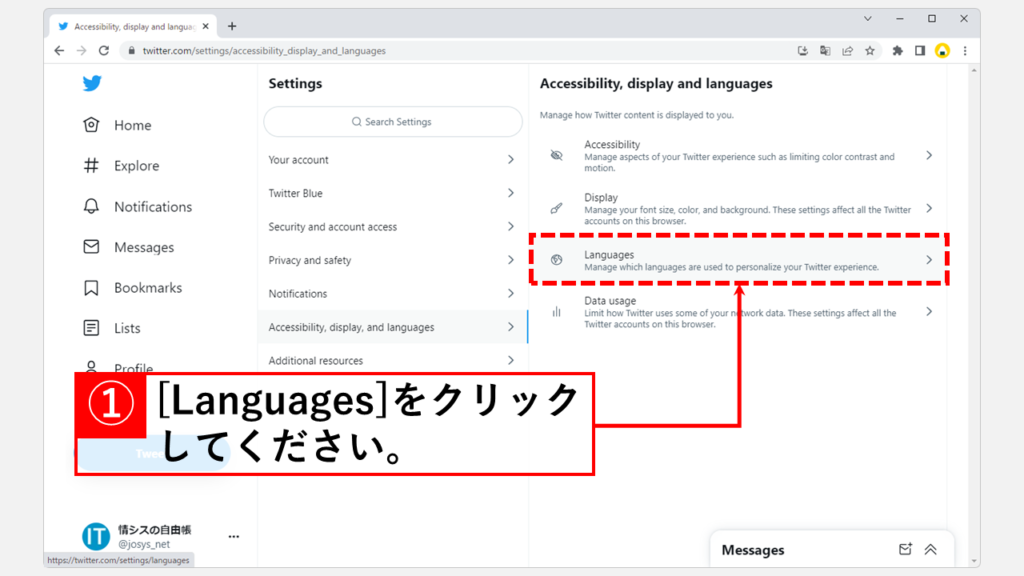Open Your account settings section

[392, 160]
